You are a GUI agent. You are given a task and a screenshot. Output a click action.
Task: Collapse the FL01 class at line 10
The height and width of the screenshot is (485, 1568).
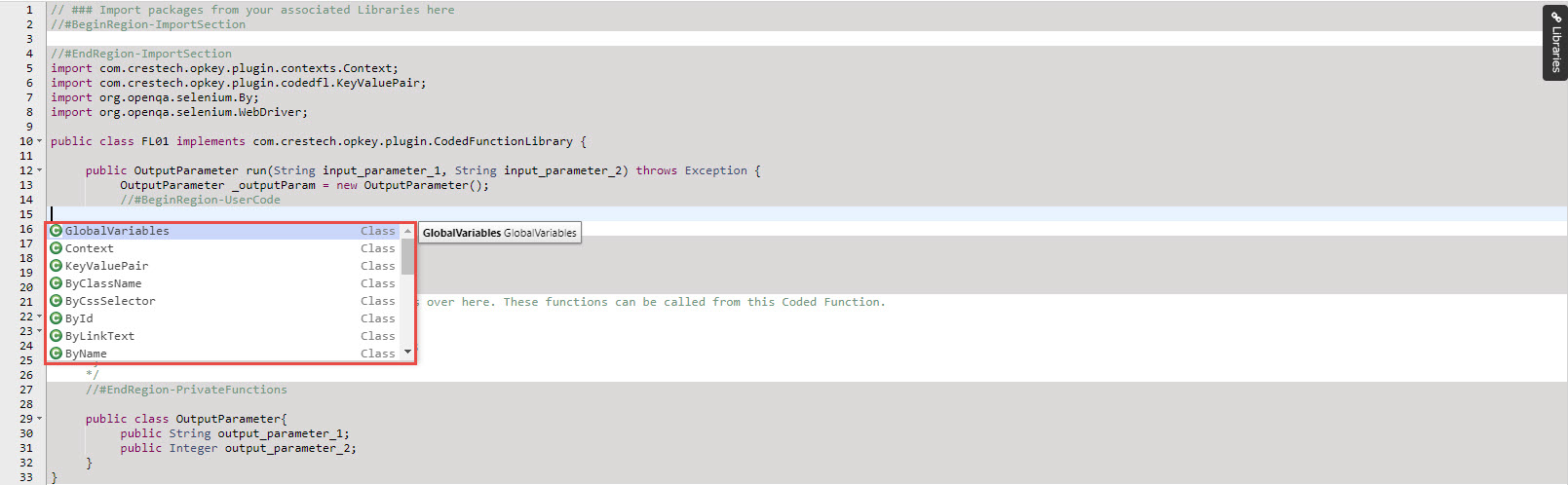[40, 141]
